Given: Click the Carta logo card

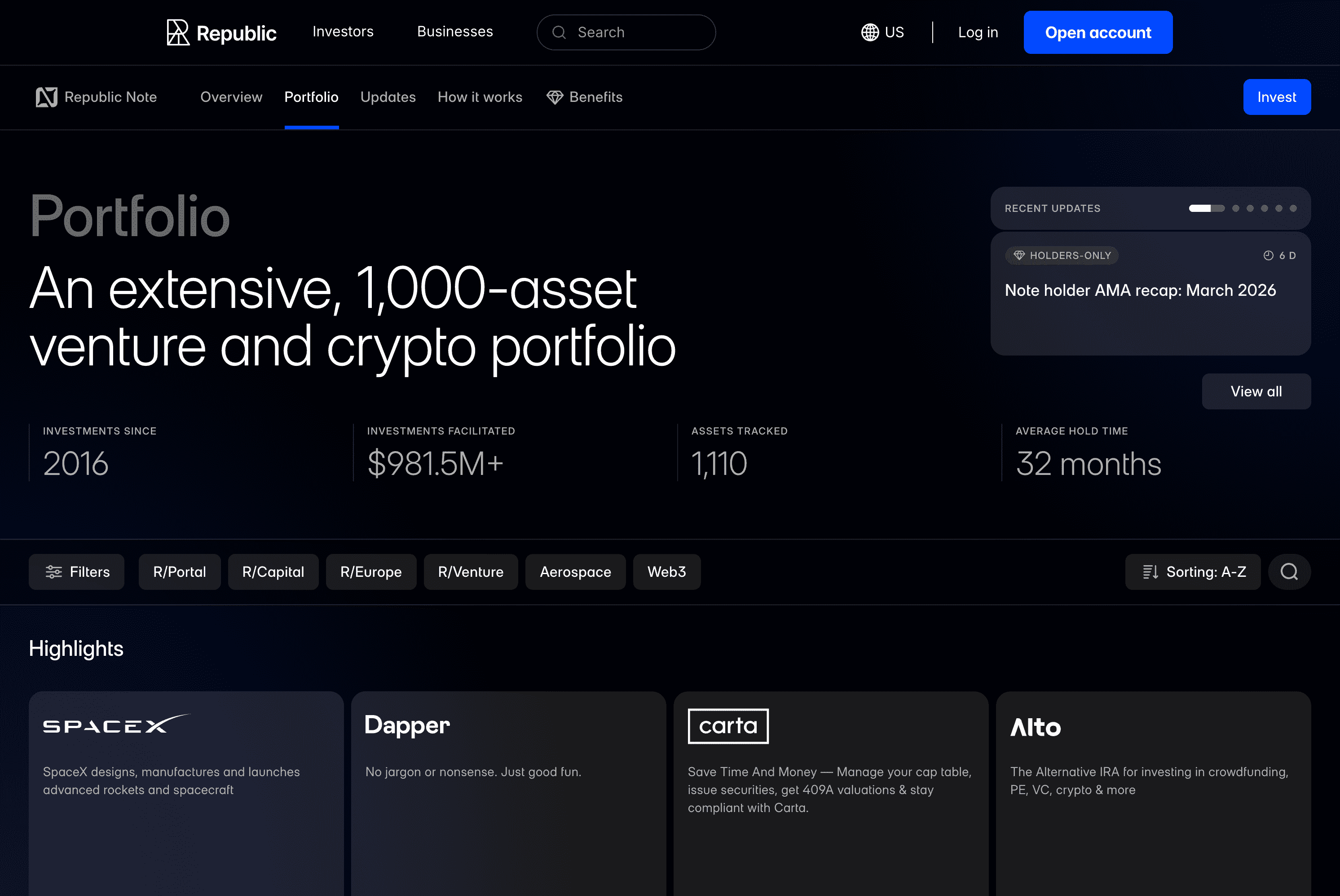Looking at the screenshot, I should [x=728, y=726].
